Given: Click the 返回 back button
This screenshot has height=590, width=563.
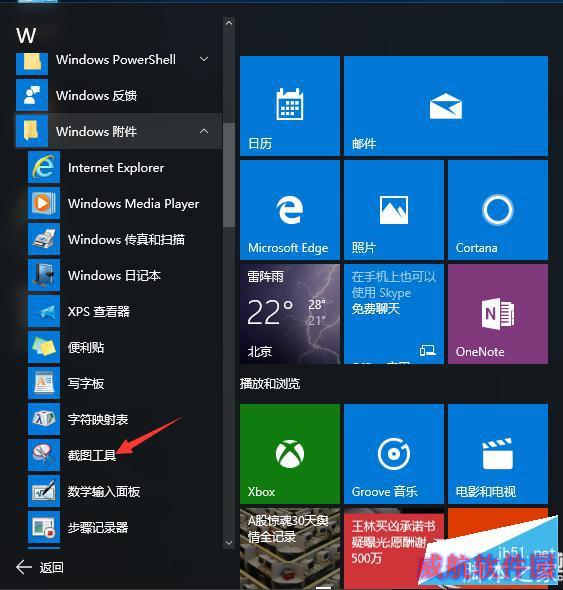Looking at the screenshot, I should tap(40, 567).
